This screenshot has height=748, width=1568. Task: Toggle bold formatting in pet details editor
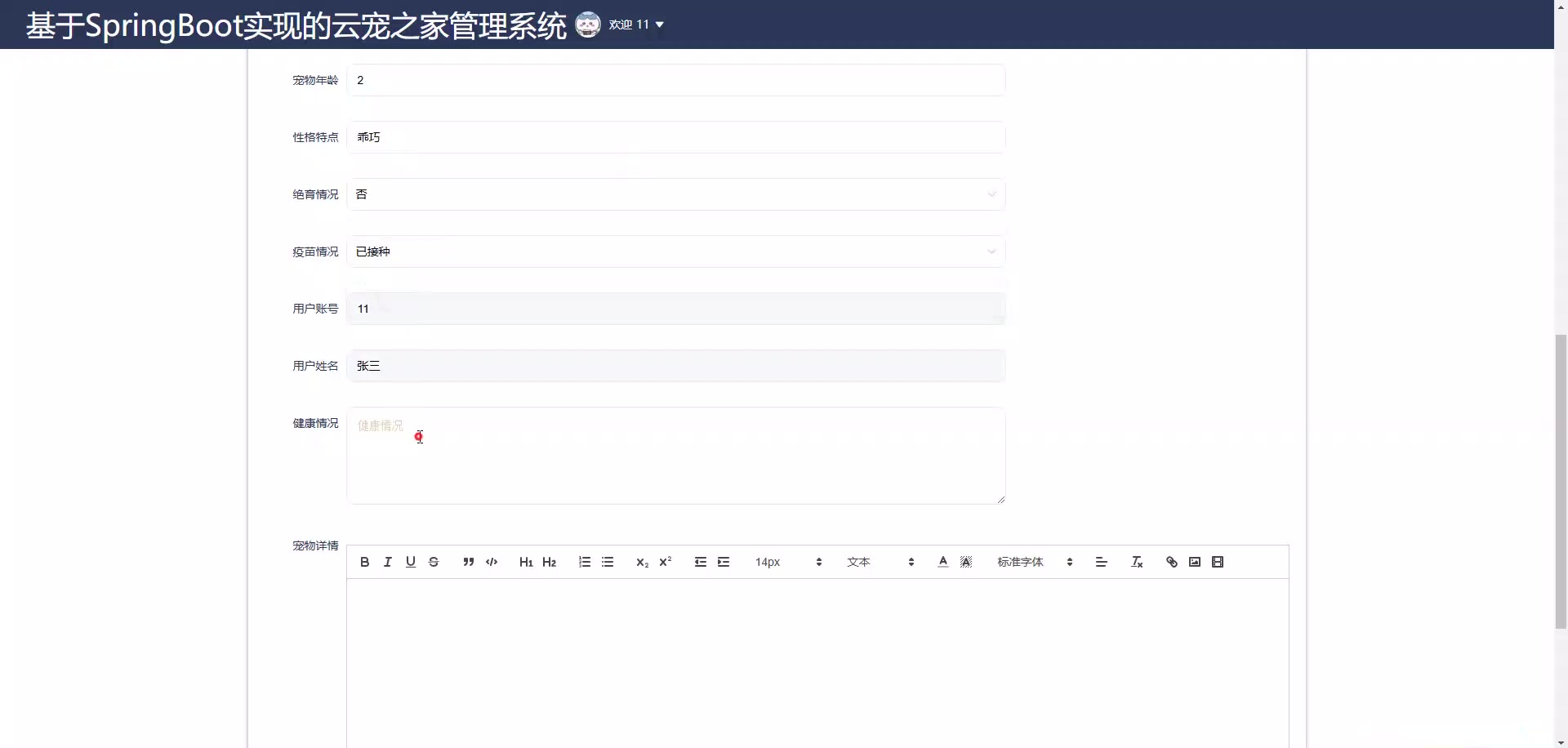coord(364,562)
